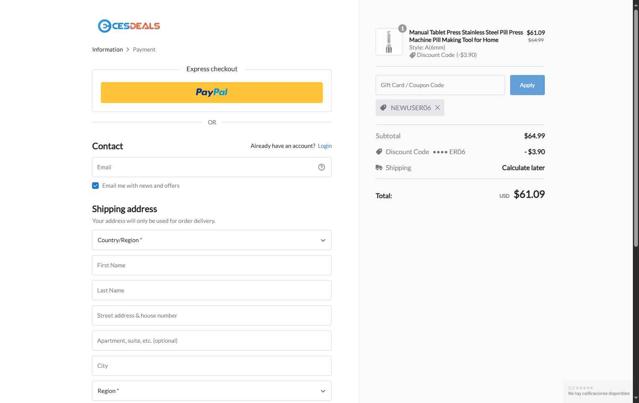The image size is (639, 403).
Task: Click the CESDEALS logo
Action: click(x=129, y=26)
